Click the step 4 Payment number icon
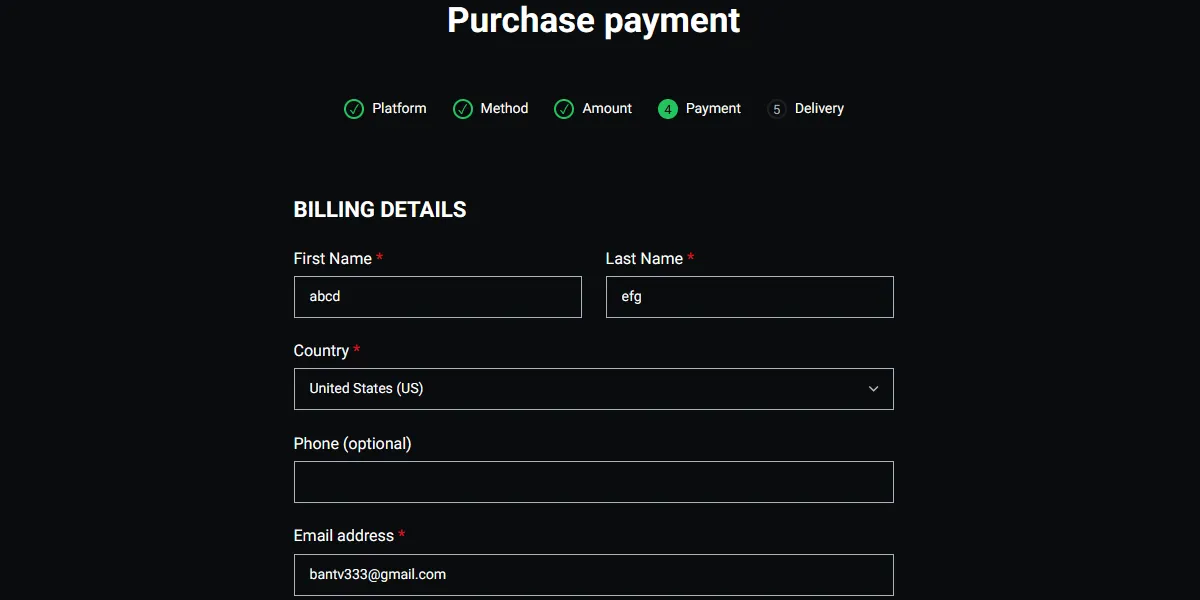 click(x=668, y=109)
